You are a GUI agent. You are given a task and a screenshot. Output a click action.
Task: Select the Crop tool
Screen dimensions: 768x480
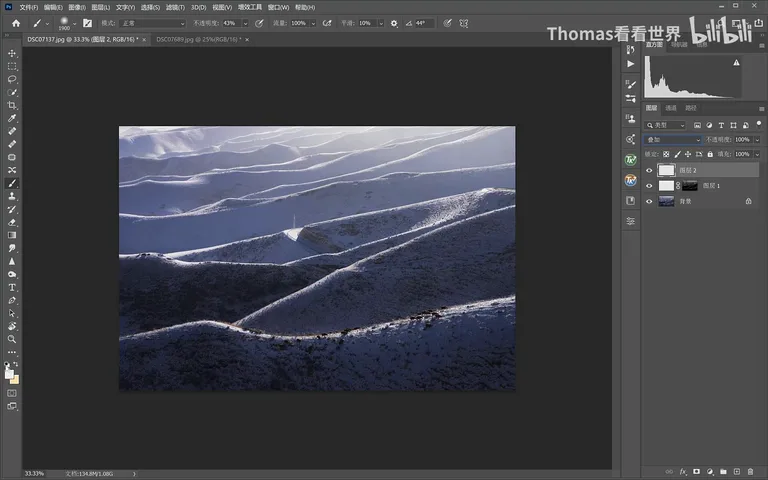tap(12, 105)
